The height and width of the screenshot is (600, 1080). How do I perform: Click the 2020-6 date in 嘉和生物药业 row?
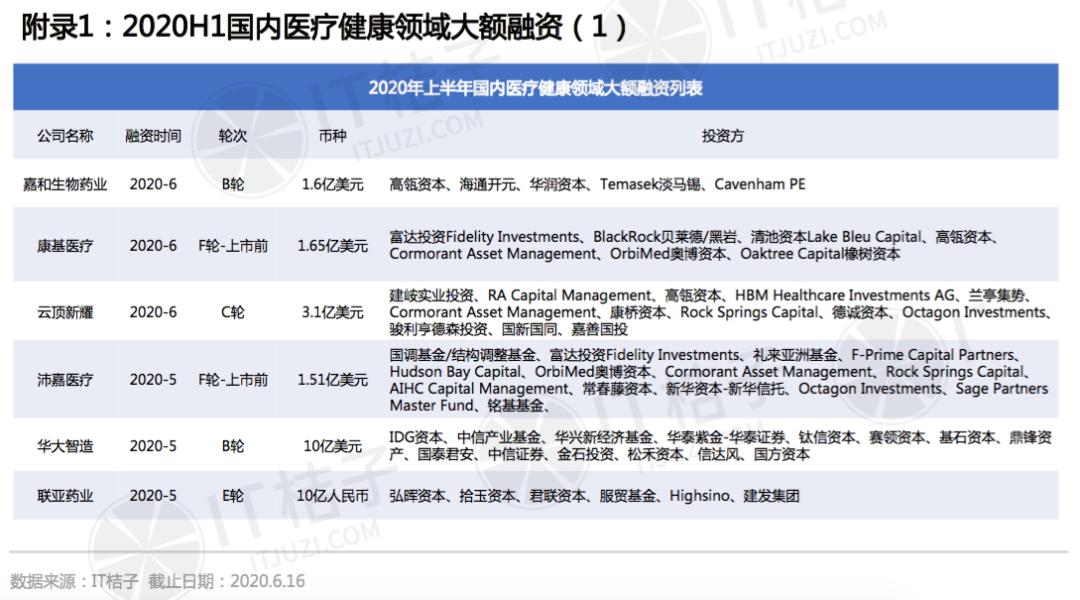coord(153,184)
